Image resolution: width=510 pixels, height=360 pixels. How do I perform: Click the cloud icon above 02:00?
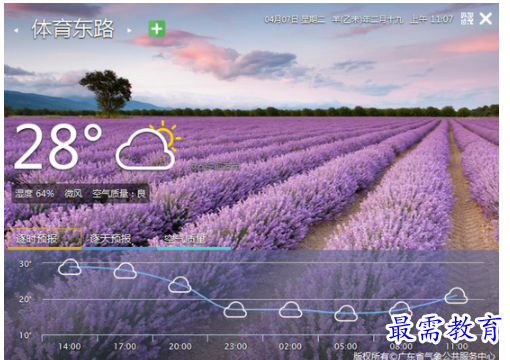click(x=290, y=310)
